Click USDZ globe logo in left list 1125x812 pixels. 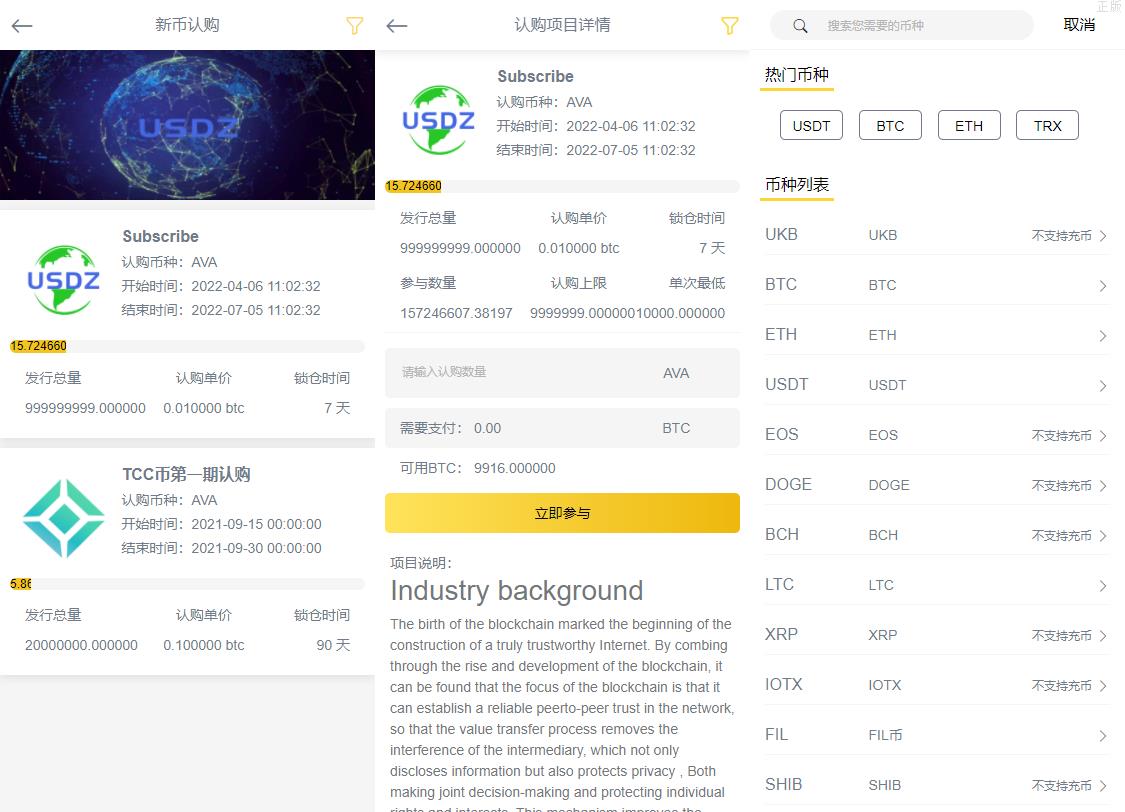tap(63, 279)
